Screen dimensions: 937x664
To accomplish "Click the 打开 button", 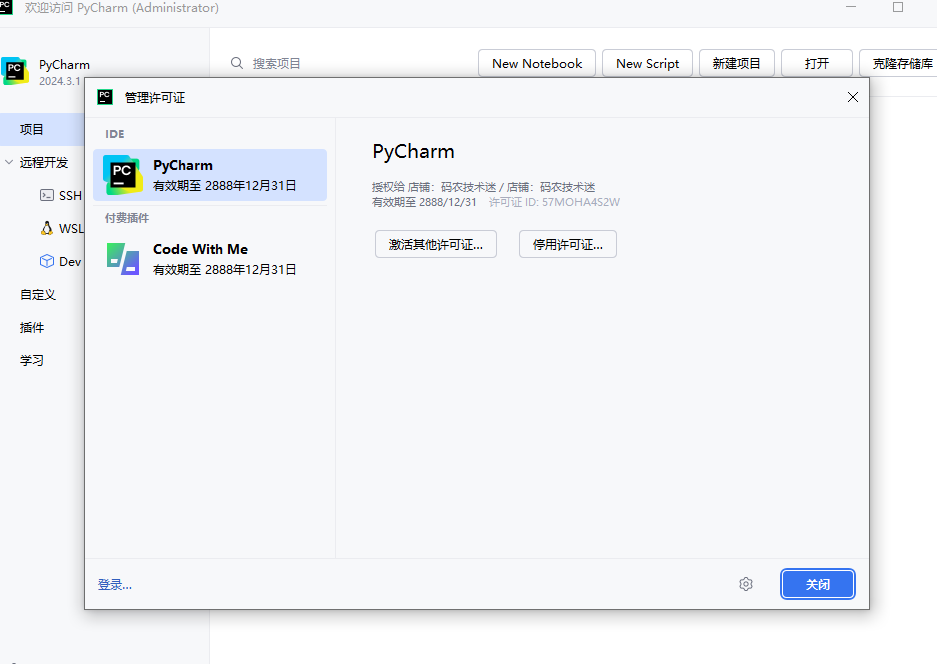I will click(x=817, y=63).
